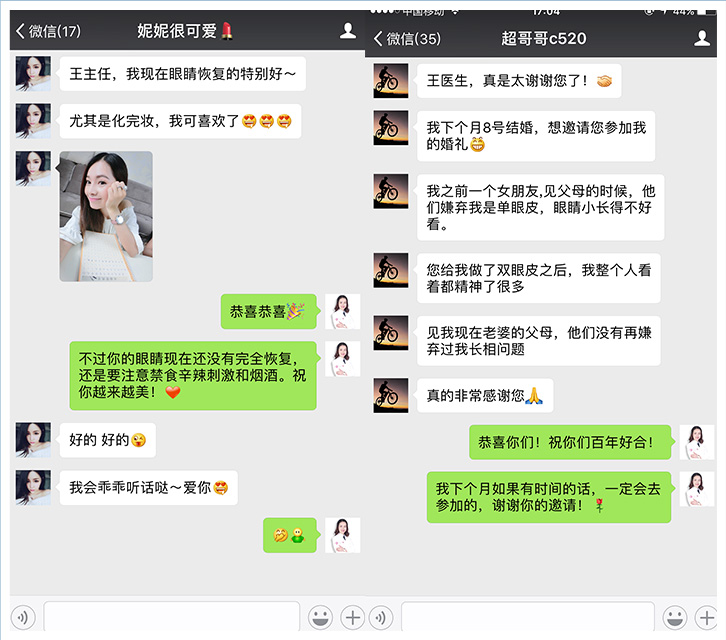Go back to 微信(35) chat list
Image resolution: width=726 pixels, height=640 pixels.
(x=406, y=38)
